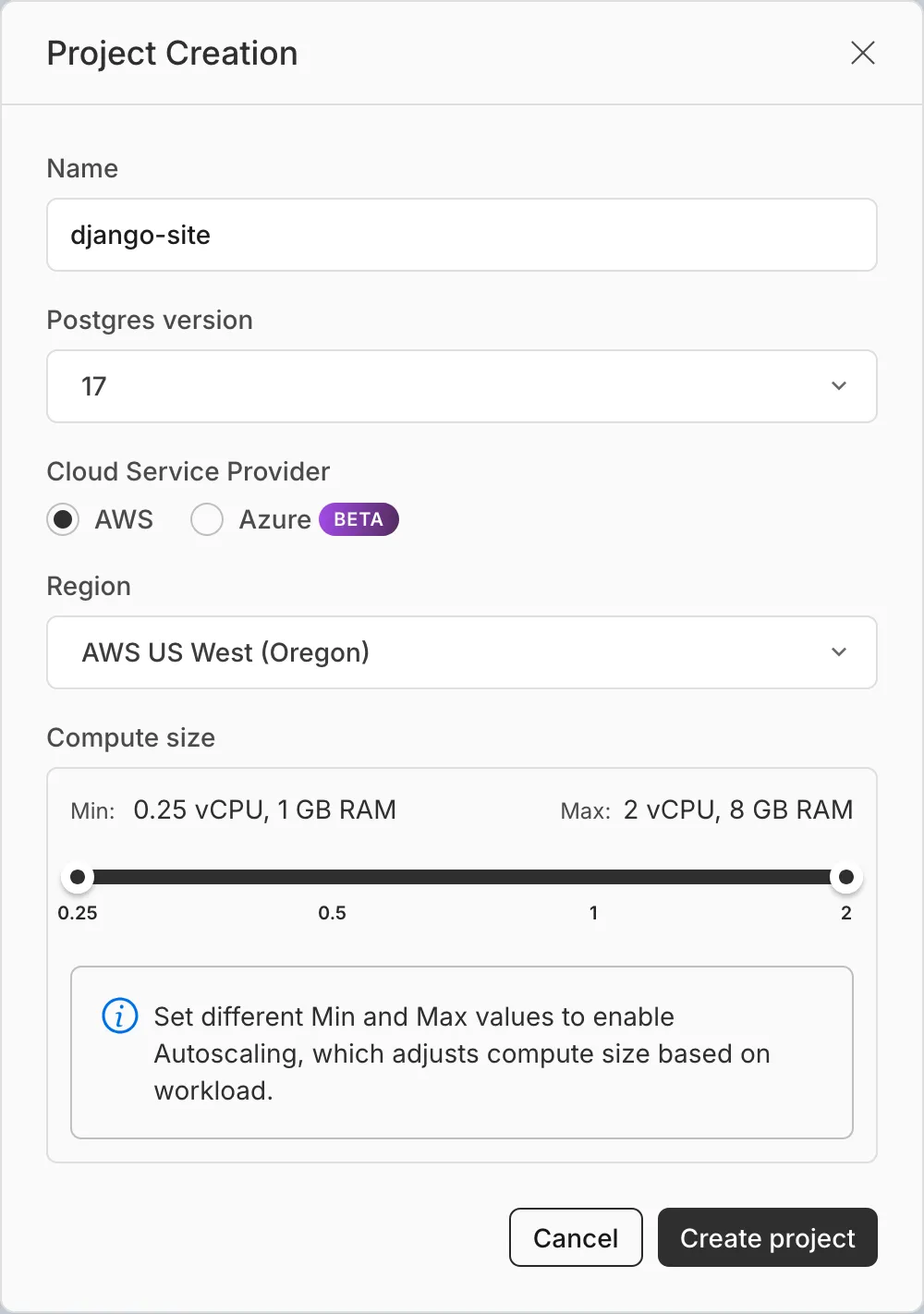
Task: Click the 0.25 slider tick label
Action: coord(78,913)
